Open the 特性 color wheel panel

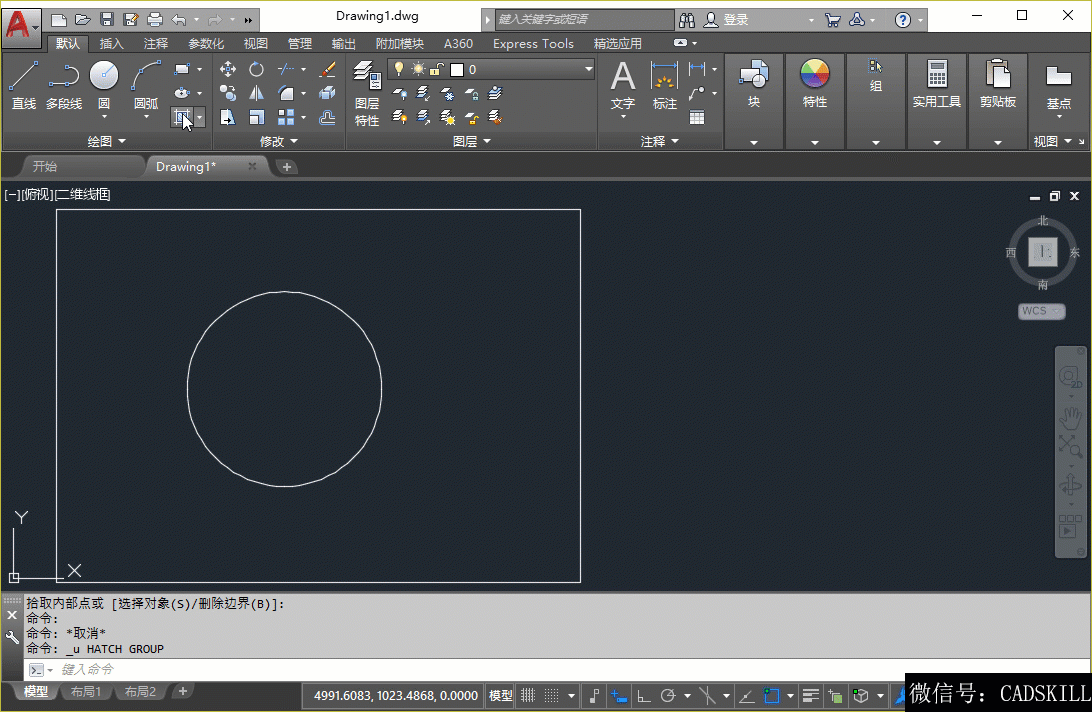tap(815, 84)
